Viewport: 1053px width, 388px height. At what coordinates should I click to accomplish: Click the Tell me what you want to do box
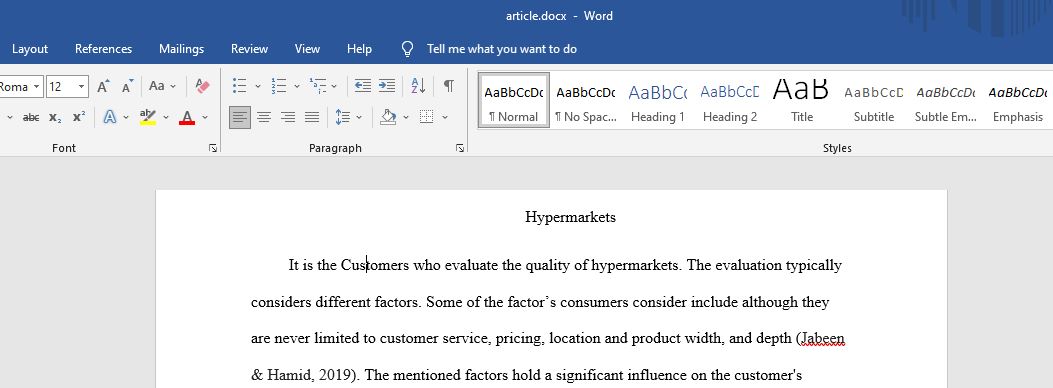coord(502,49)
